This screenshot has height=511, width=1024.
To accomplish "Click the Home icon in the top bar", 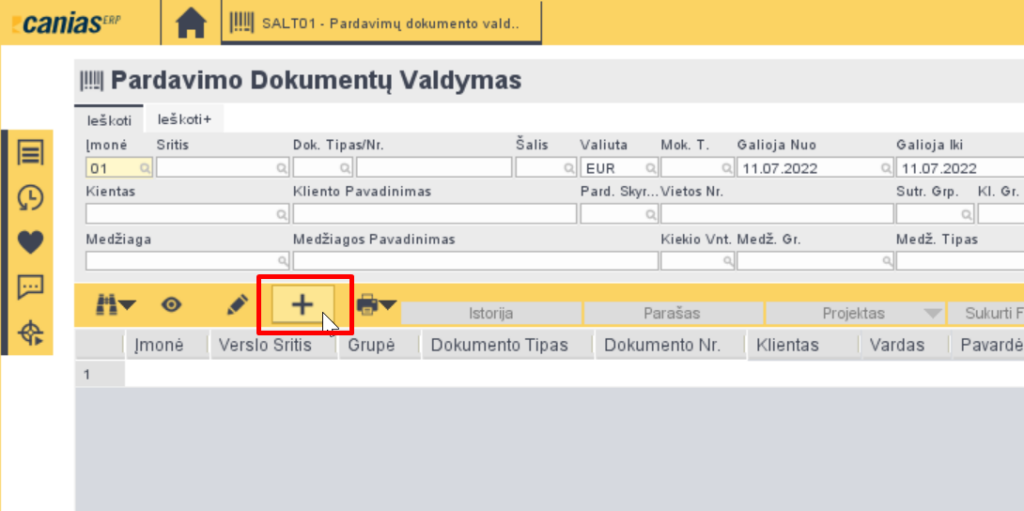I will (190, 23).
